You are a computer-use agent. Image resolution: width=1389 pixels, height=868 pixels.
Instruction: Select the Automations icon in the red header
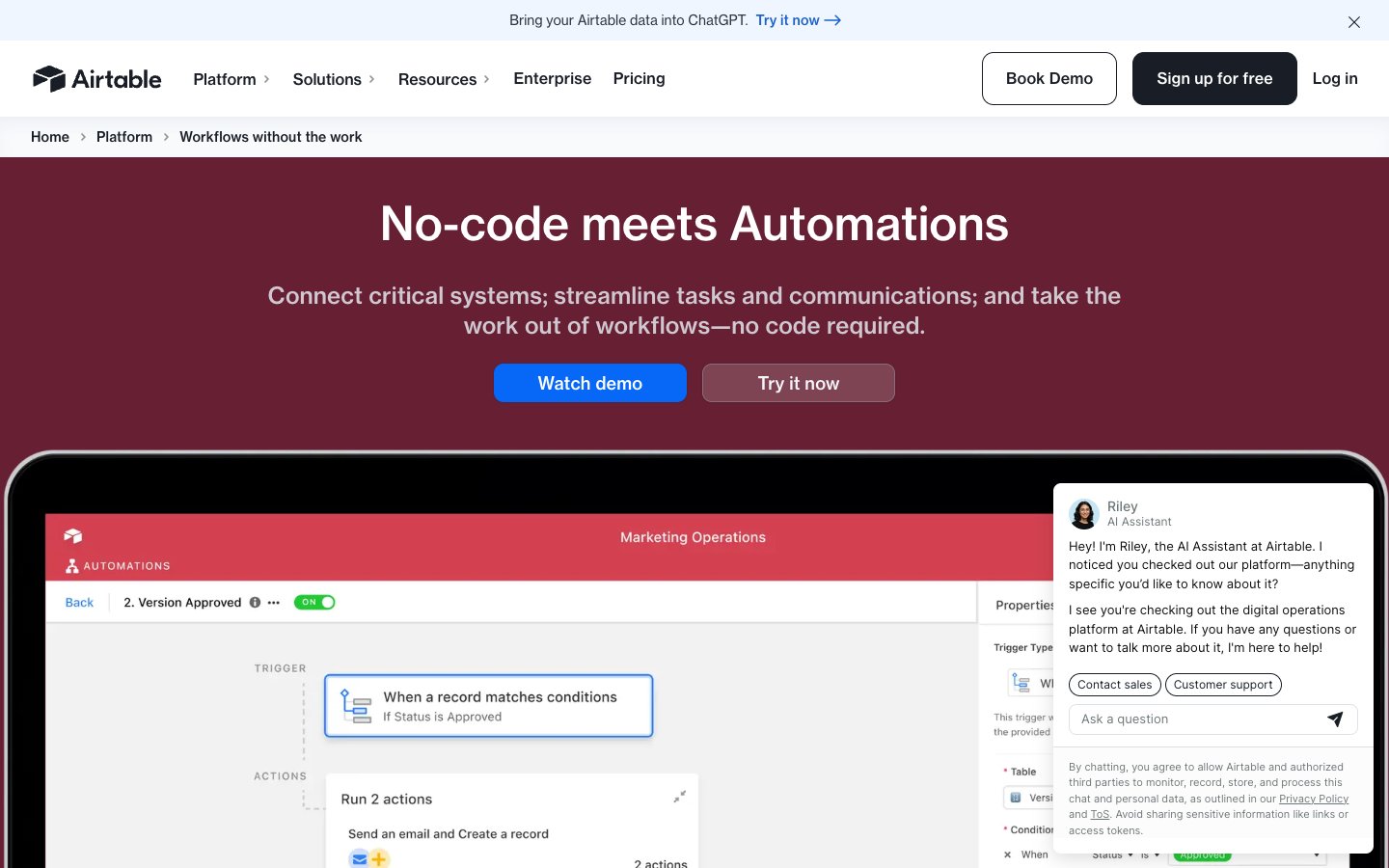pyautogui.click(x=72, y=565)
